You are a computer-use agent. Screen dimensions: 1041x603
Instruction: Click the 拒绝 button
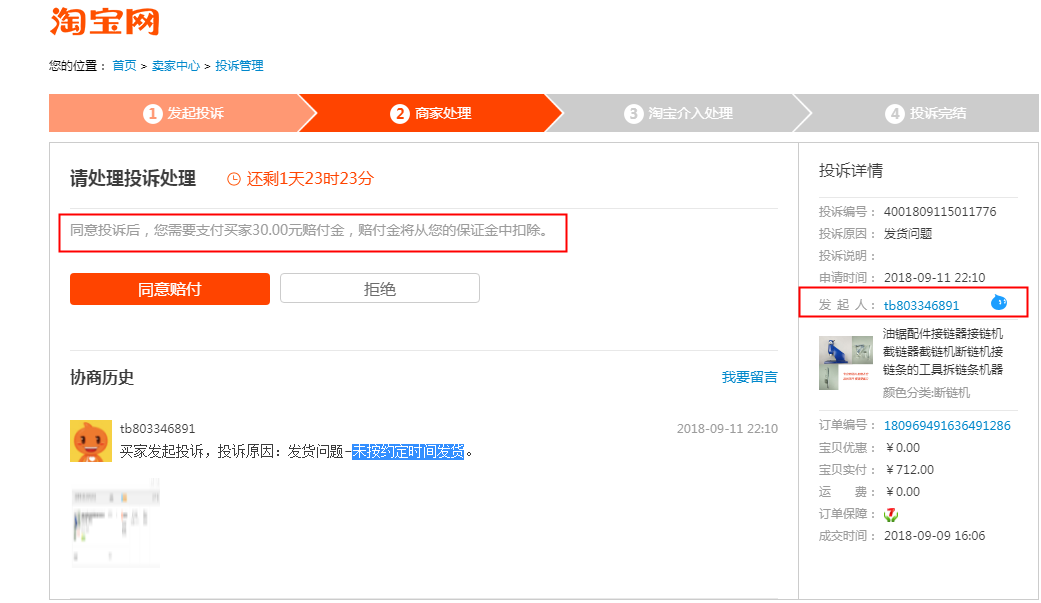(x=380, y=288)
